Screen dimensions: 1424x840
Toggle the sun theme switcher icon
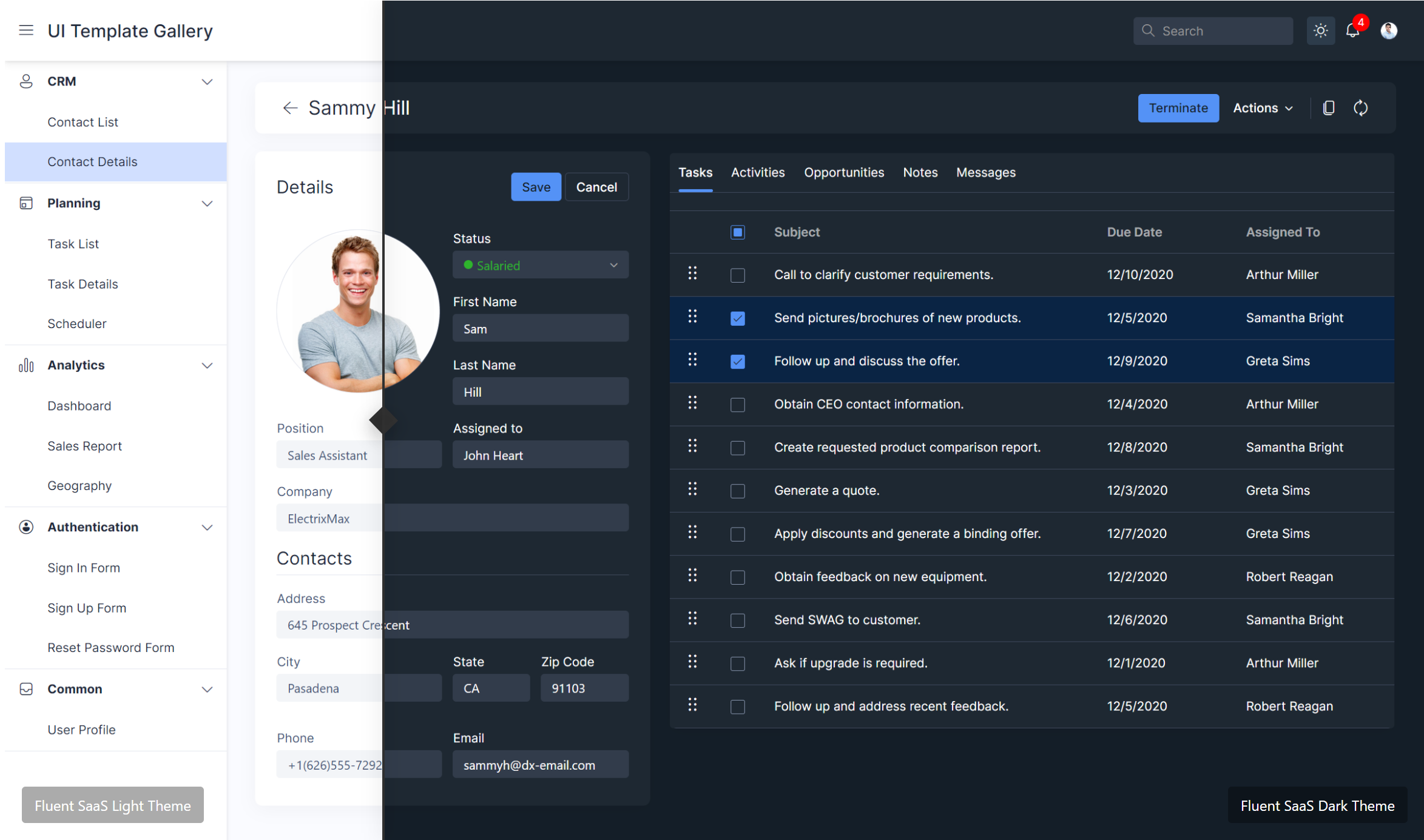(1320, 31)
